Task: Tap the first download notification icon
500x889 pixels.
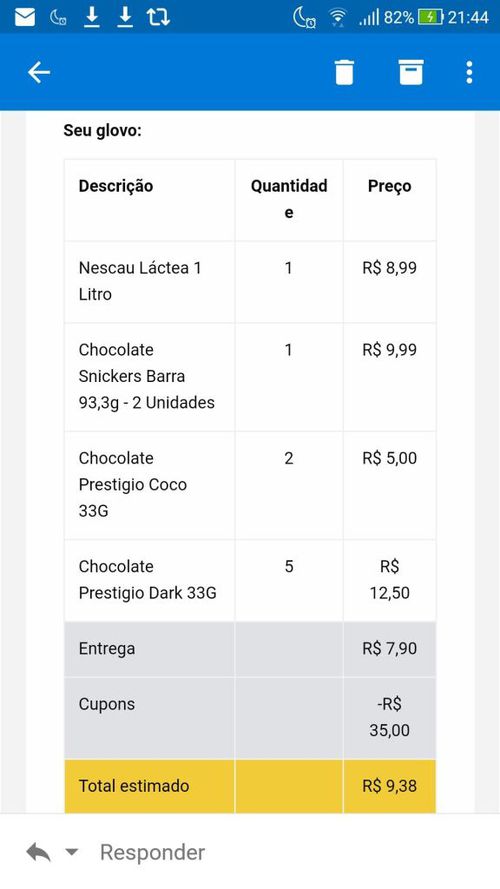Action: [91, 18]
